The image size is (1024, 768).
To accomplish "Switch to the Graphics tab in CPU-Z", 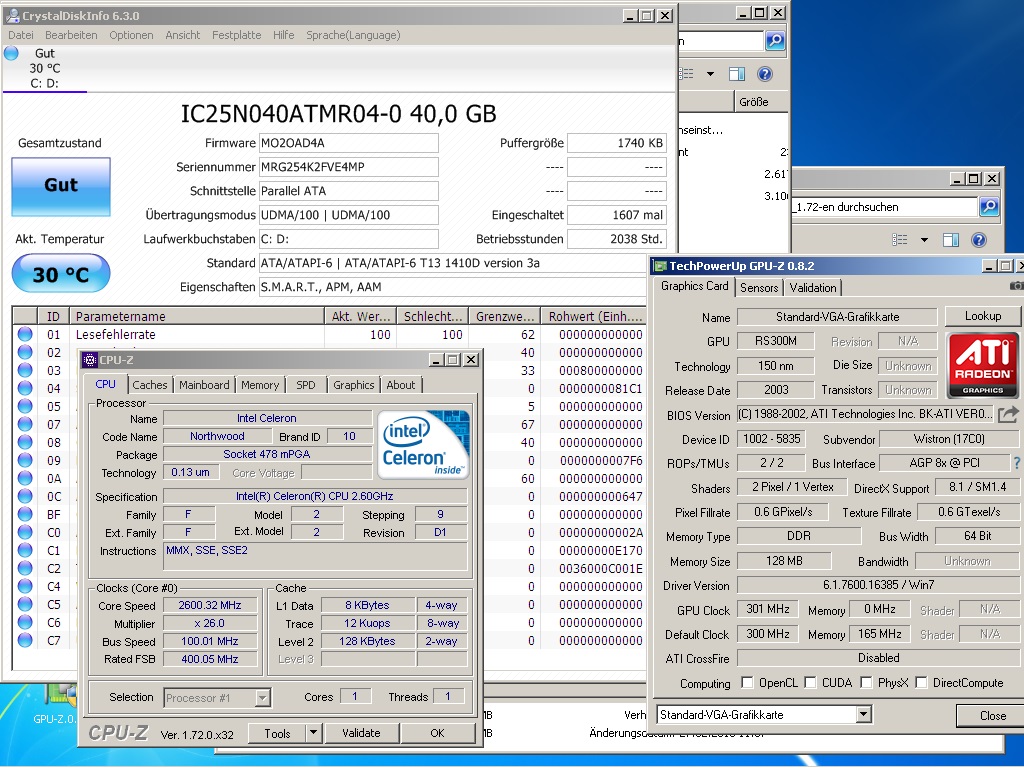I will tap(354, 385).
